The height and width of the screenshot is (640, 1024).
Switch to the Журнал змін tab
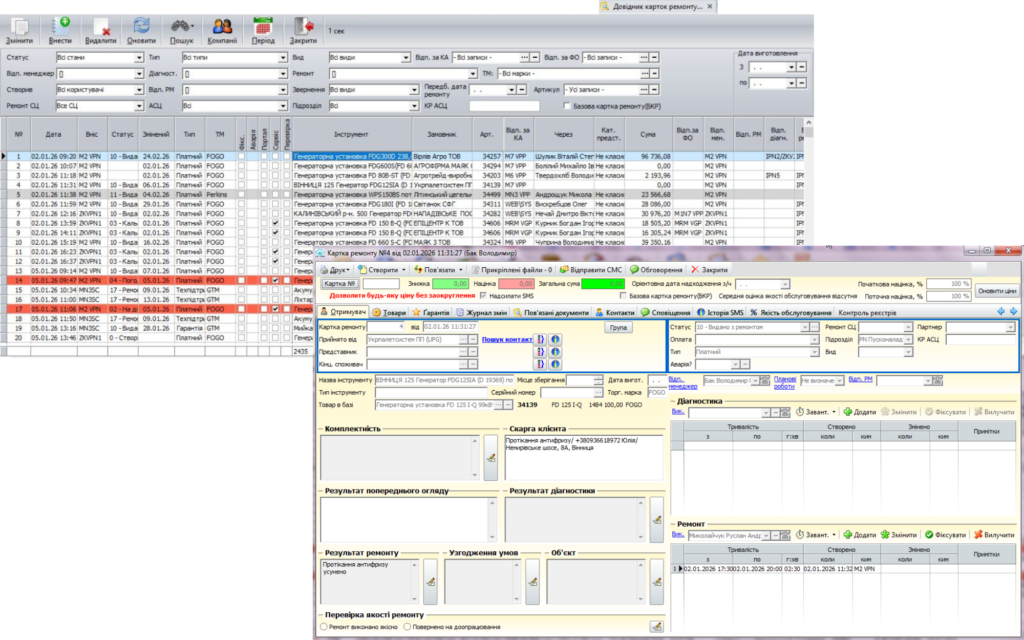[x=482, y=313]
